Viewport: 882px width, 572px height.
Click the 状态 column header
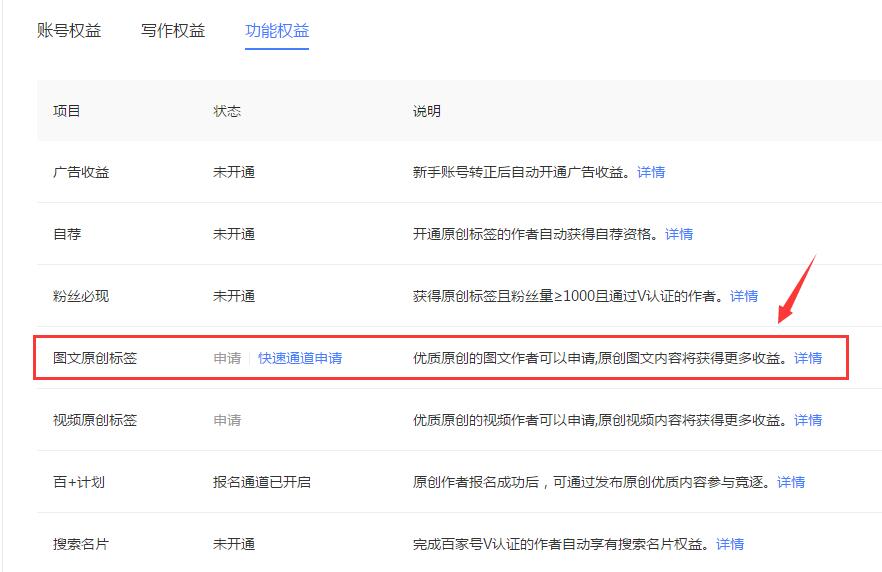(x=227, y=111)
